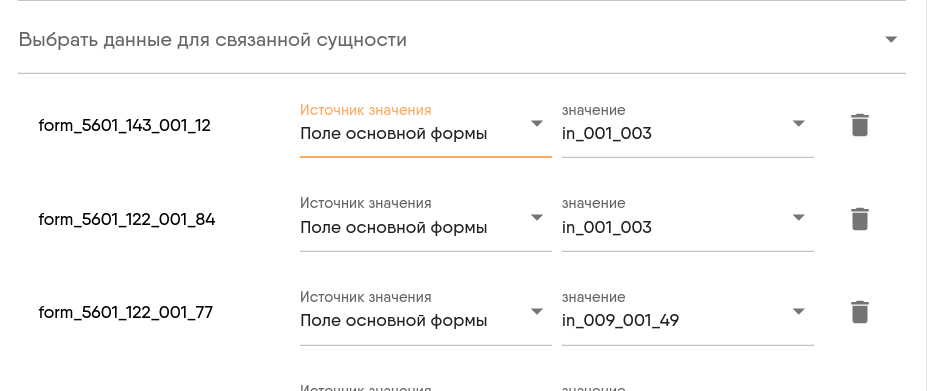Select the form_5601_122_001_84 label
Image resolution: width=931 pixels, height=391 pixels.
coord(127,220)
